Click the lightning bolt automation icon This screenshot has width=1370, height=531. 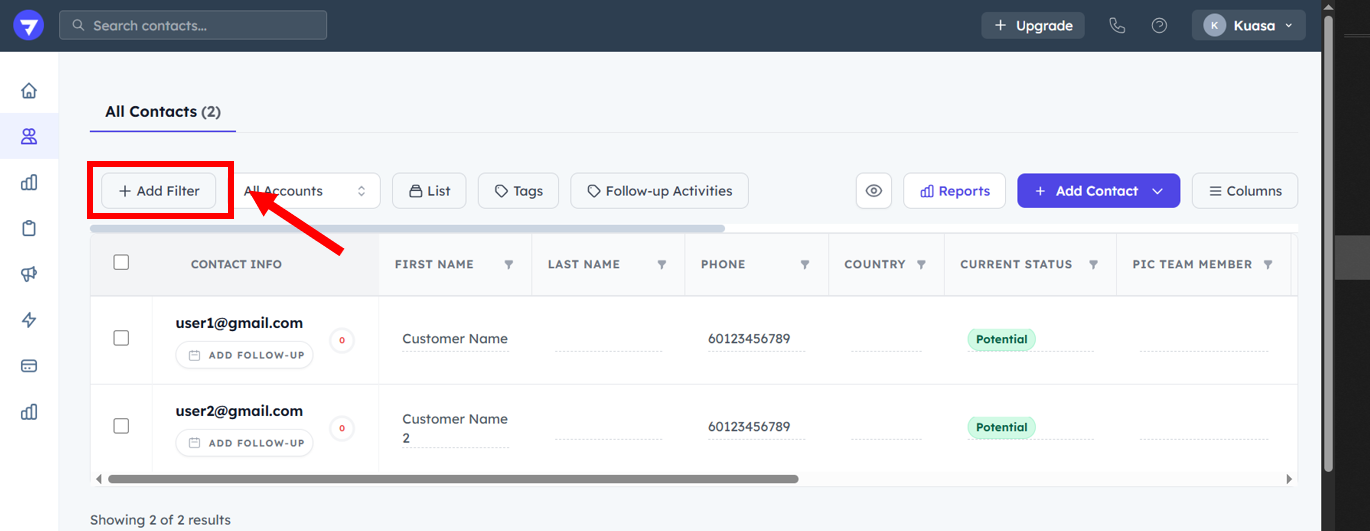29,320
